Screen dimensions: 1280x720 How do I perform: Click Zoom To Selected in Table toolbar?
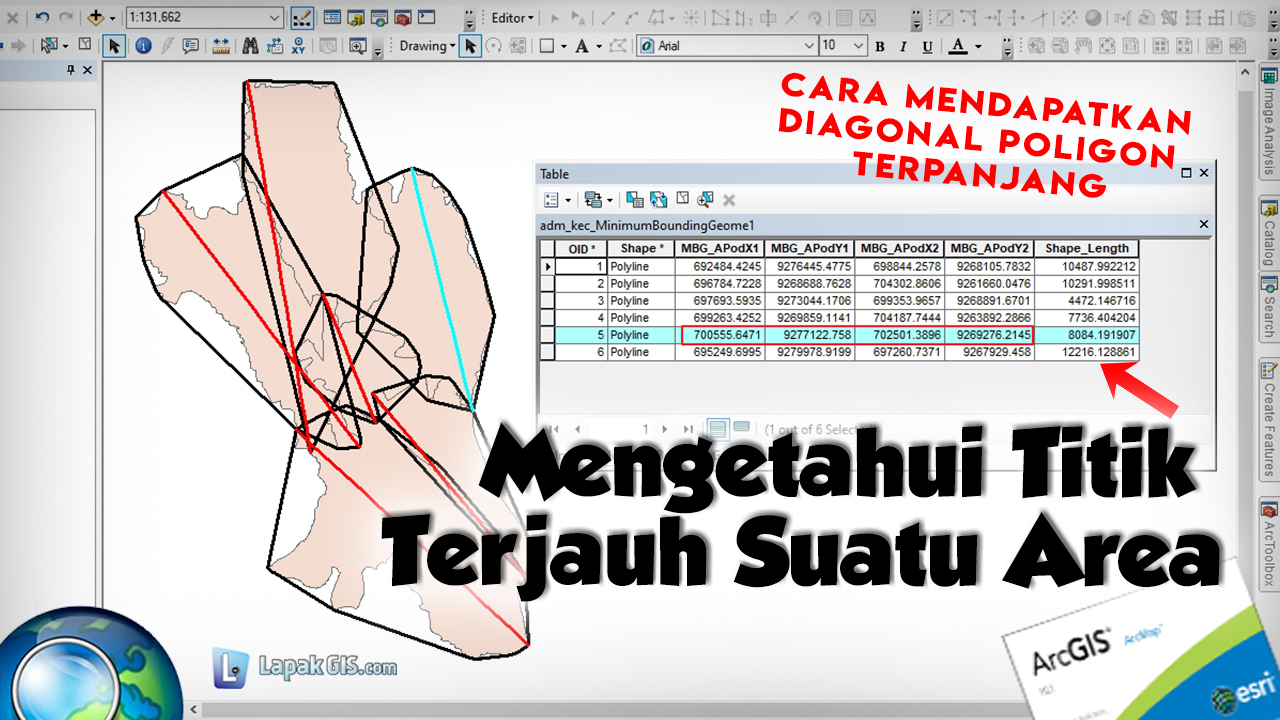click(x=705, y=200)
